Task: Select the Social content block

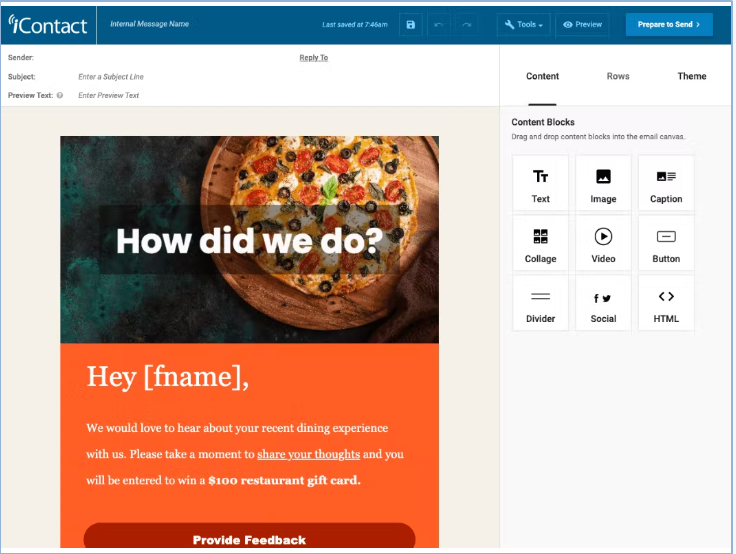Action: pyautogui.click(x=603, y=303)
